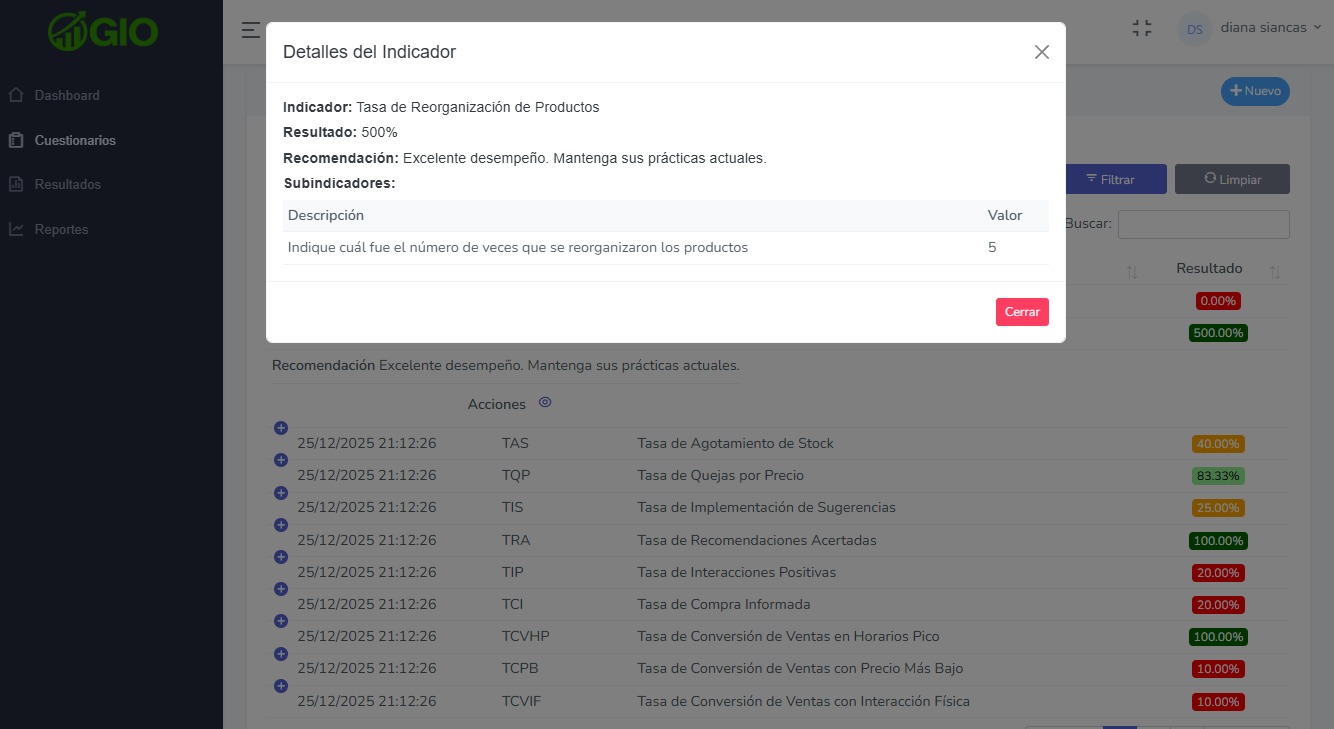Toggle visibility with the eye icon beside Acciones

tap(545, 402)
